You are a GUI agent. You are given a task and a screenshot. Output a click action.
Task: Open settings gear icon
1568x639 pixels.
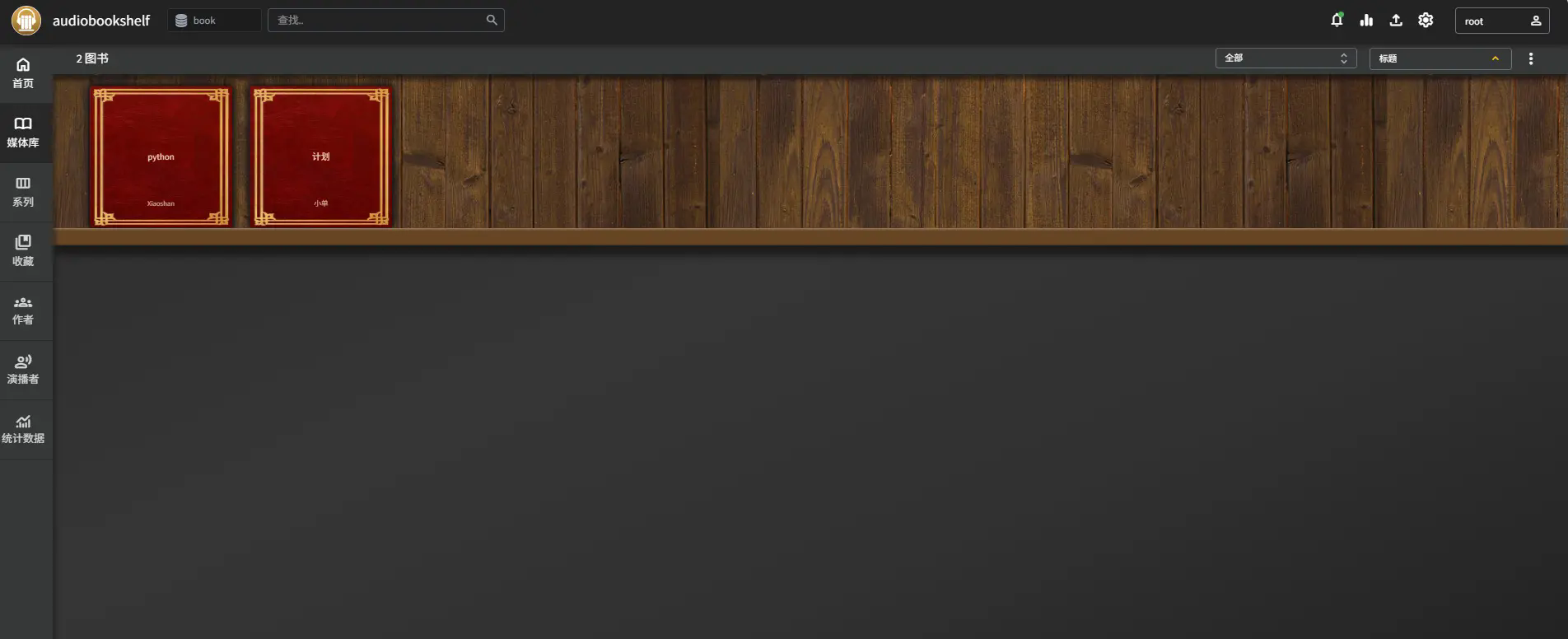click(1426, 21)
